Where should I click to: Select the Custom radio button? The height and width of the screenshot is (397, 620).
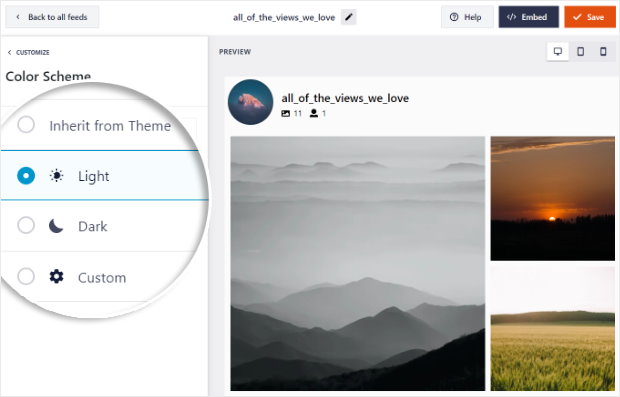click(26, 276)
